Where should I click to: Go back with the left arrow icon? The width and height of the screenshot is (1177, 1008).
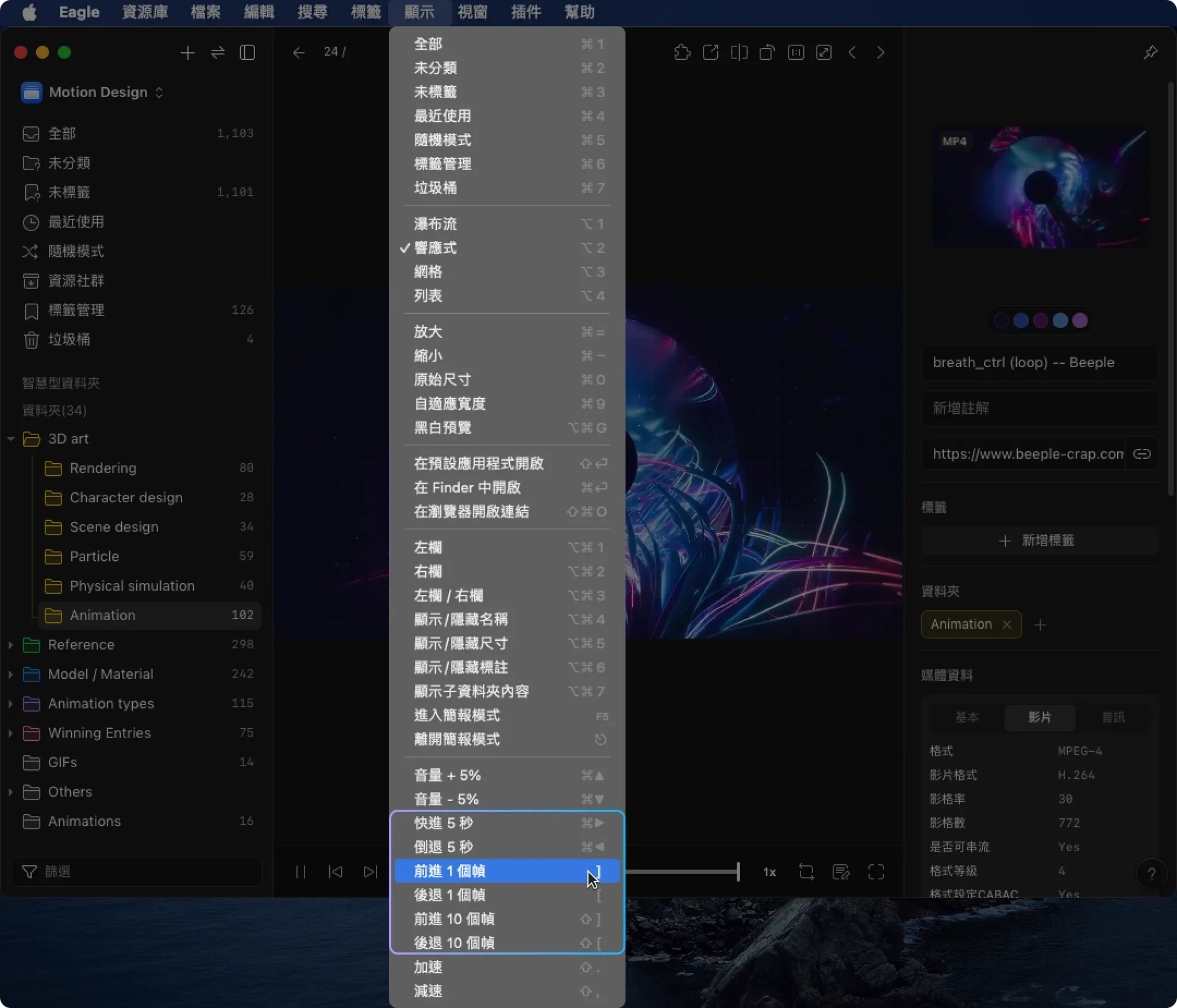tap(298, 53)
